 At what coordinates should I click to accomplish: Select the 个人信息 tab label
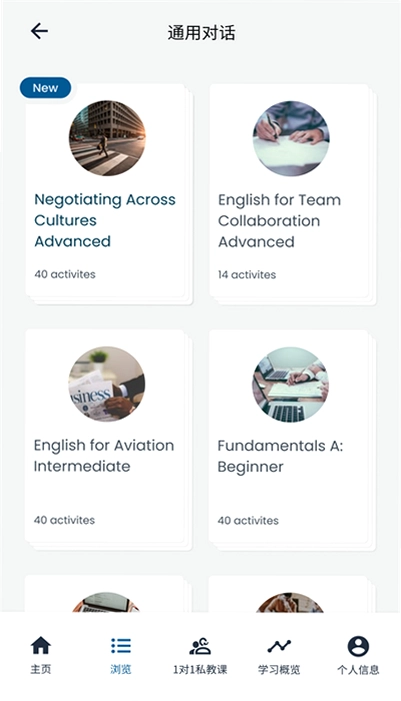pos(358,670)
